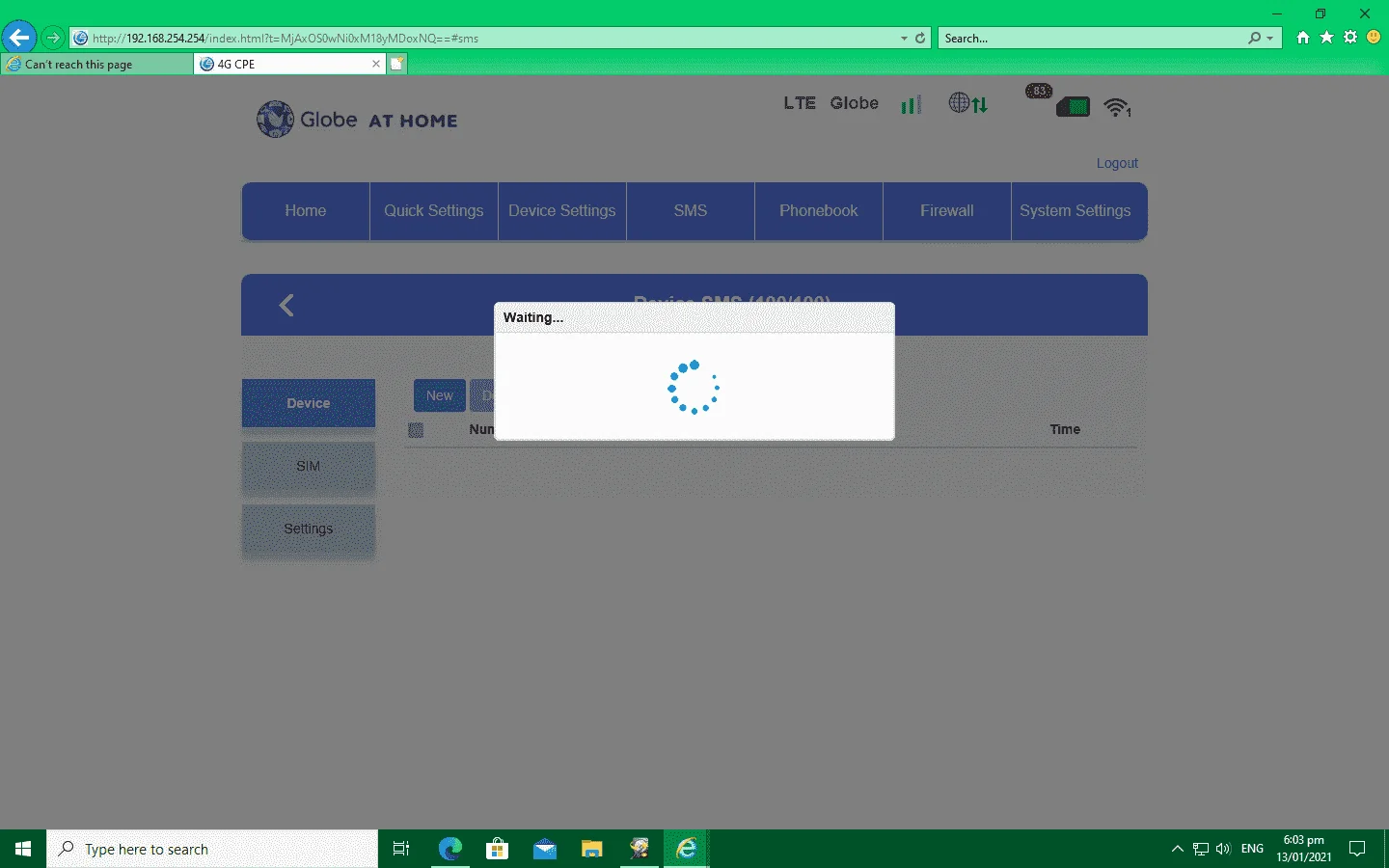1389x868 pixels.
Task: Click the smiley feedback icon
Action: click(x=1374, y=38)
